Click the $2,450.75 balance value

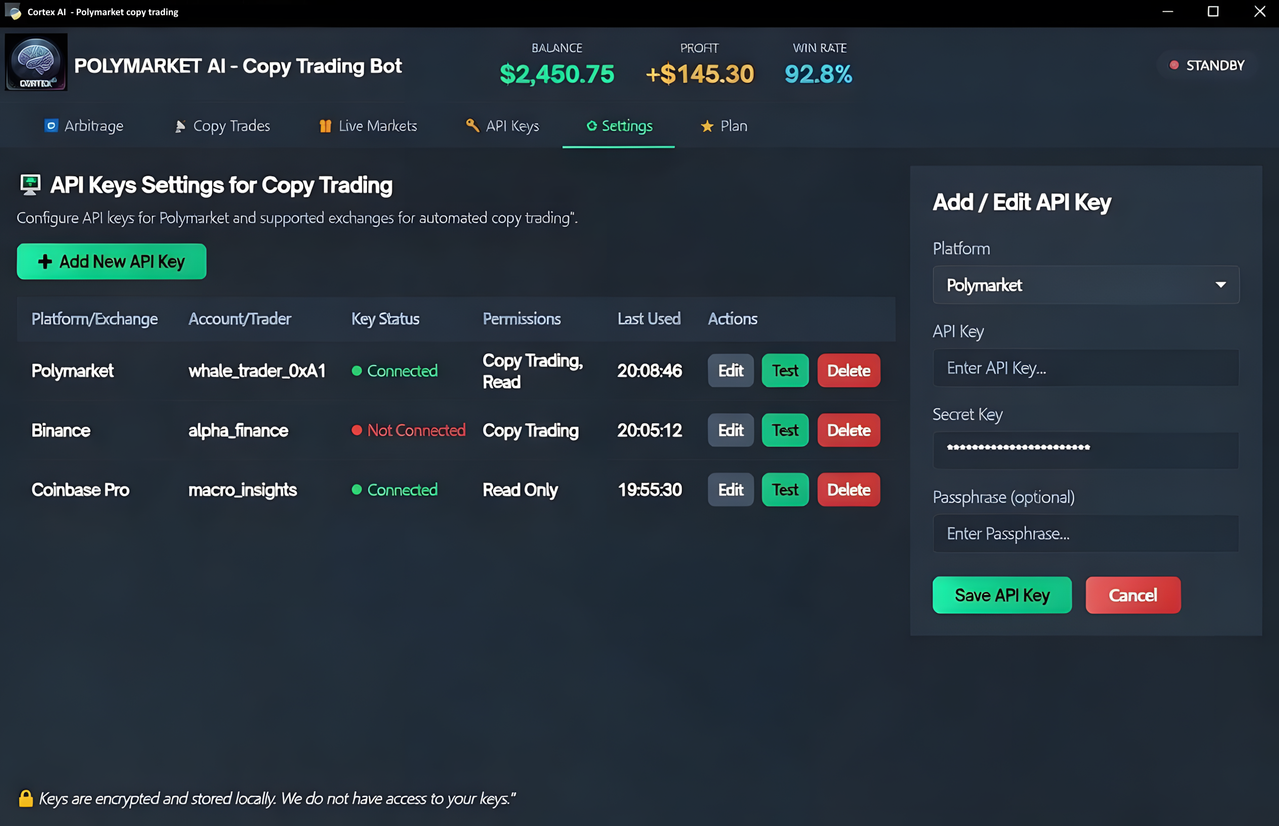tap(557, 74)
